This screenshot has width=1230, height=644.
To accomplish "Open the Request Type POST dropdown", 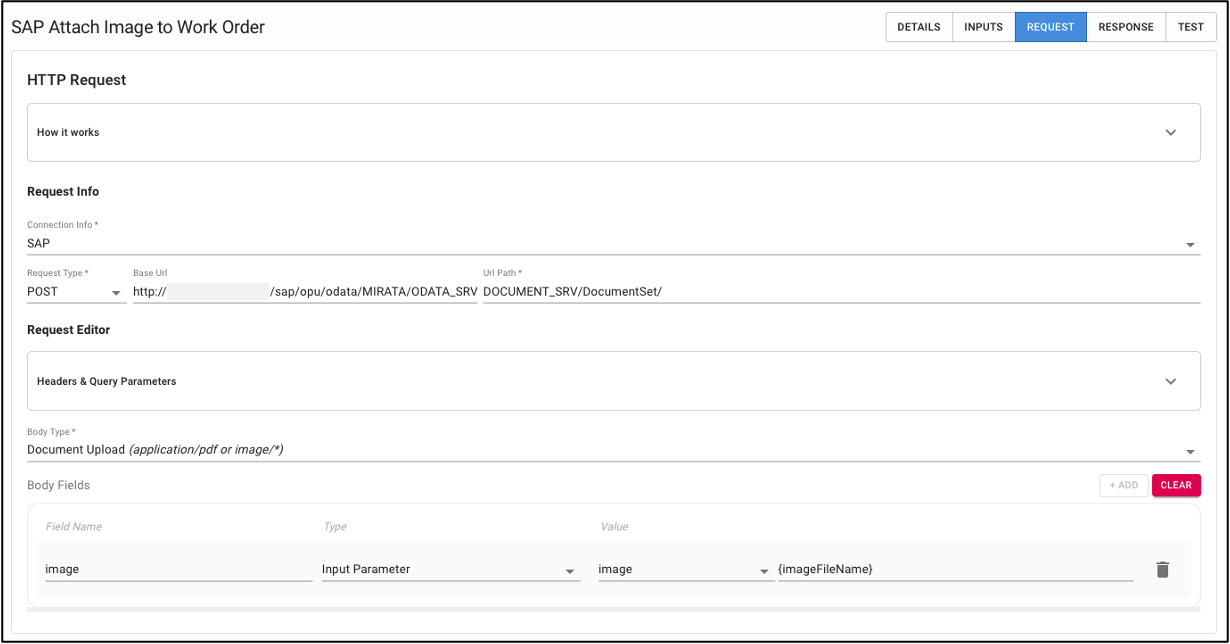I will (x=76, y=292).
